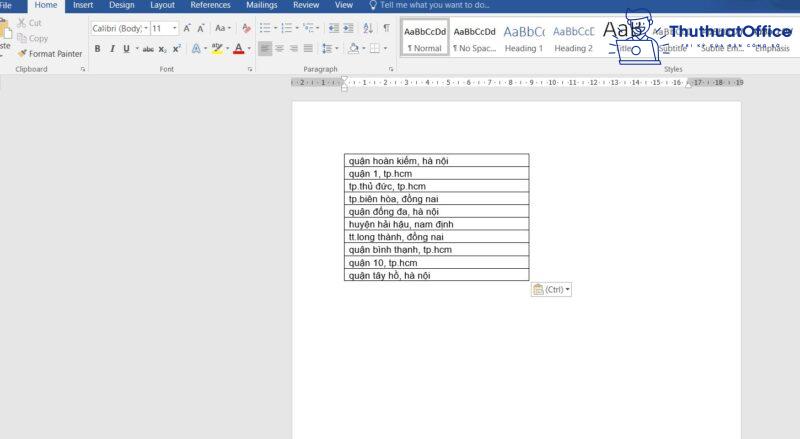Switch to the References tab

pyautogui.click(x=210, y=5)
